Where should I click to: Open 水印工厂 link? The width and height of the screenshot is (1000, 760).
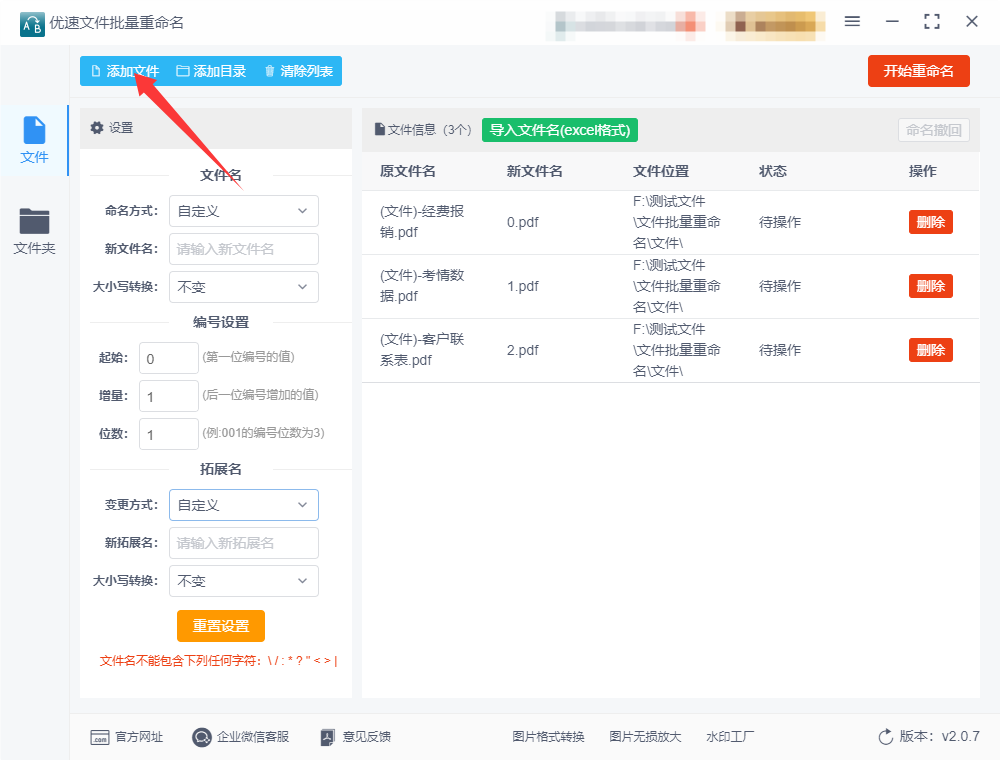pos(730,737)
